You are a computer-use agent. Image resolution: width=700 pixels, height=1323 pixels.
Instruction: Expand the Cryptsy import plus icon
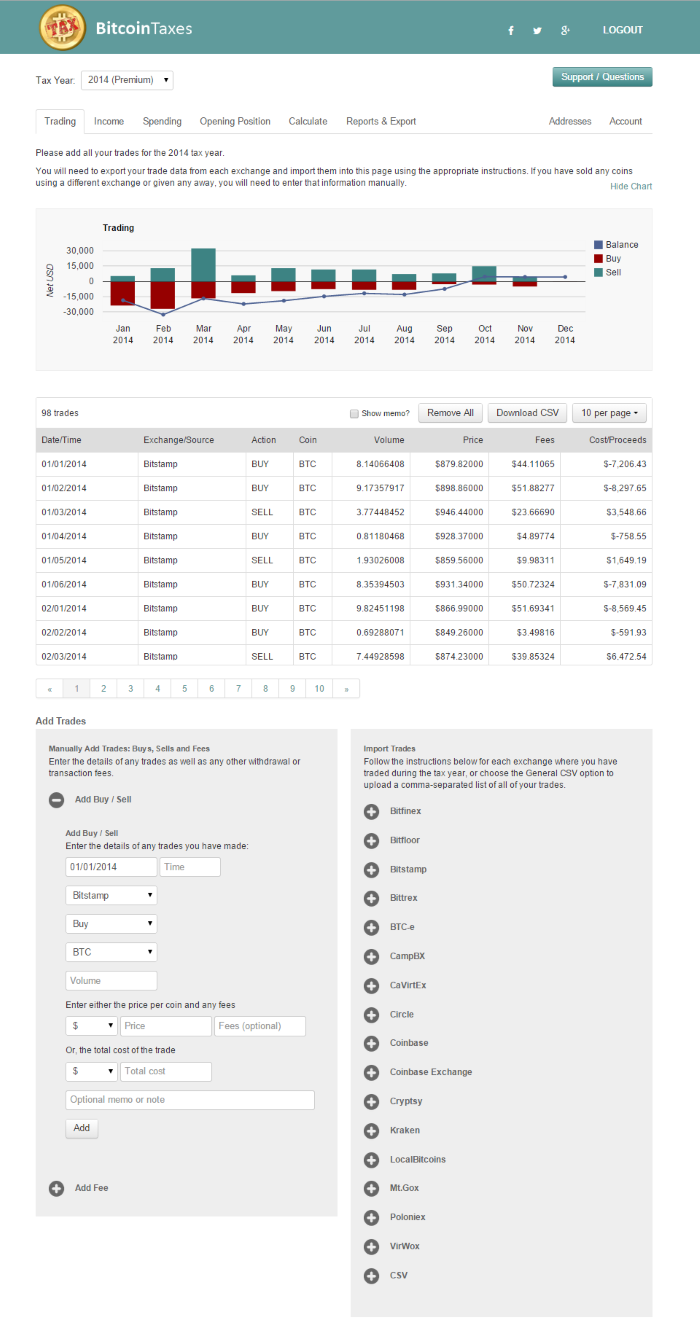pos(372,1101)
